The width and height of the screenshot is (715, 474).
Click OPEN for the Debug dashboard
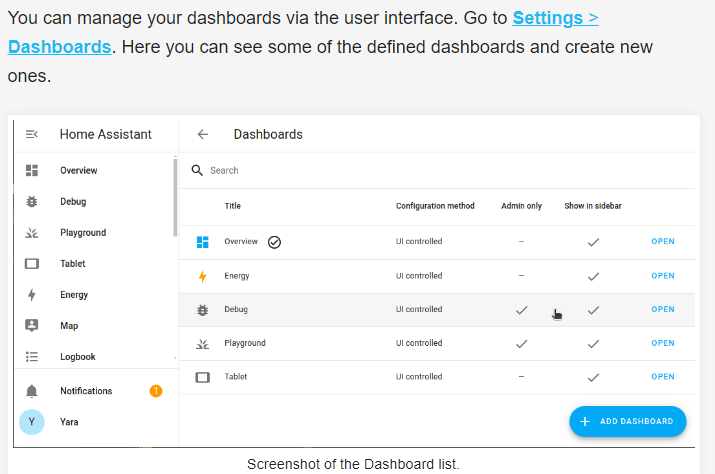[663, 309]
